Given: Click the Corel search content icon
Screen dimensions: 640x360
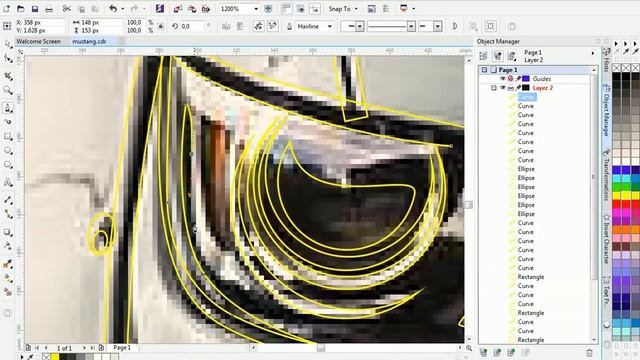Looking at the screenshot, I should point(160,9).
